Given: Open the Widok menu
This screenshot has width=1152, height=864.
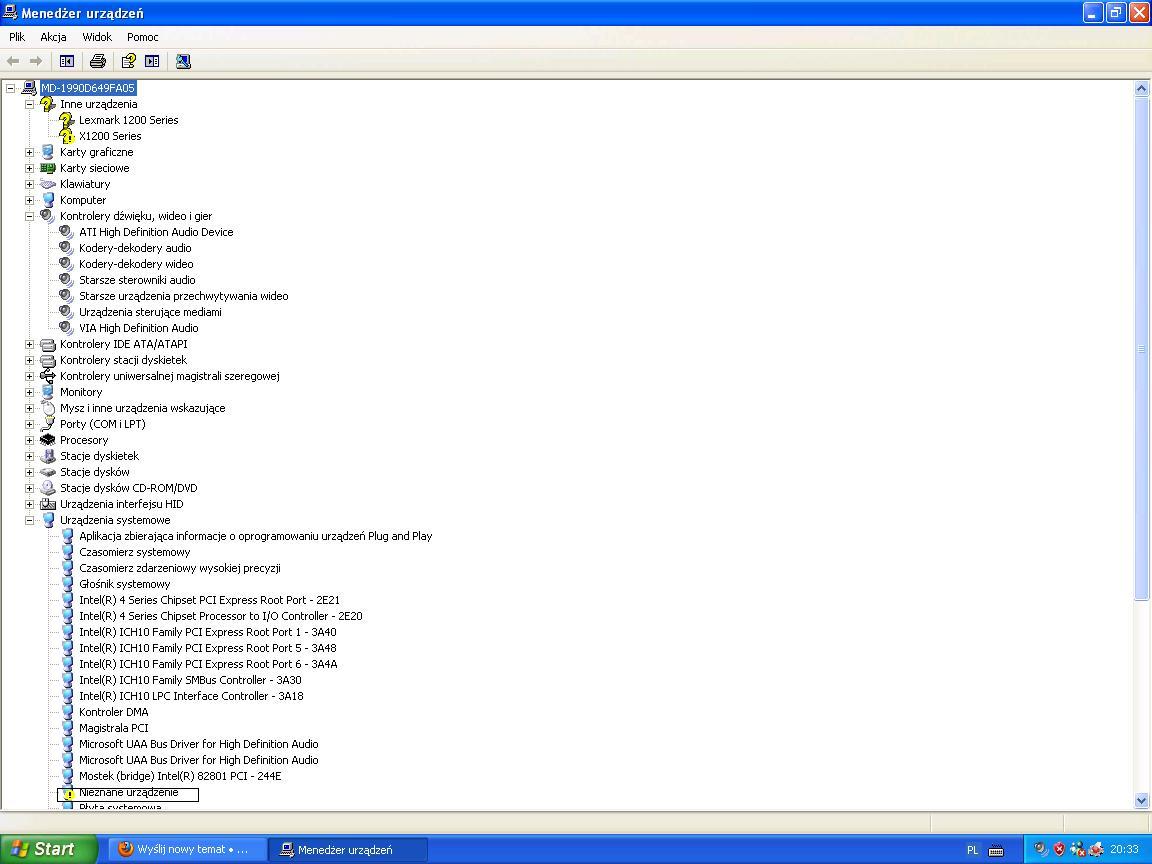Looking at the screenshot, I should tap(97, 37).
